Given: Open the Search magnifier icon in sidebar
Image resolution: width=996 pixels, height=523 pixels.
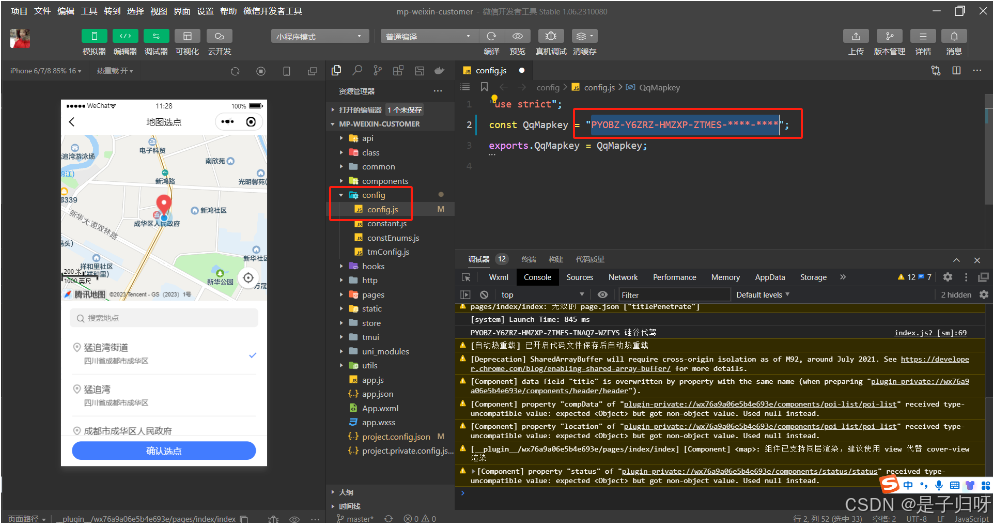Looking at the screenshot, I should pyautogui.click(x=358, y=71).
